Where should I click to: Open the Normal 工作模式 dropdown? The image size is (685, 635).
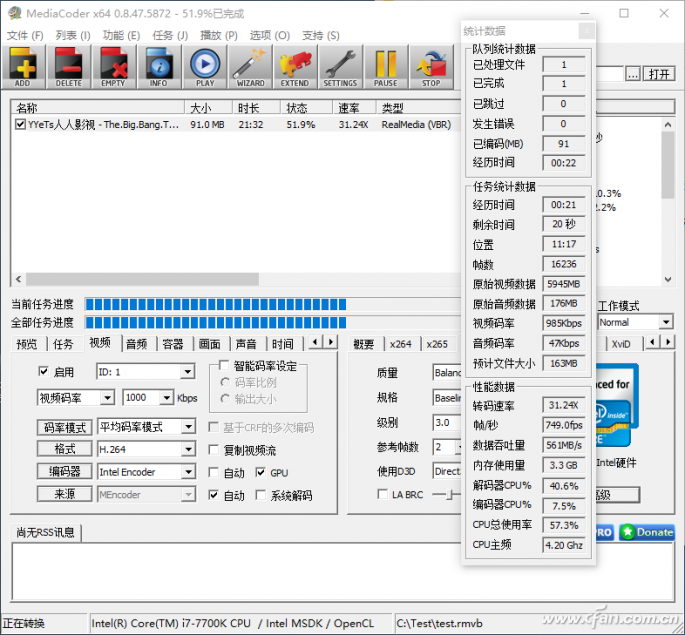665,322
